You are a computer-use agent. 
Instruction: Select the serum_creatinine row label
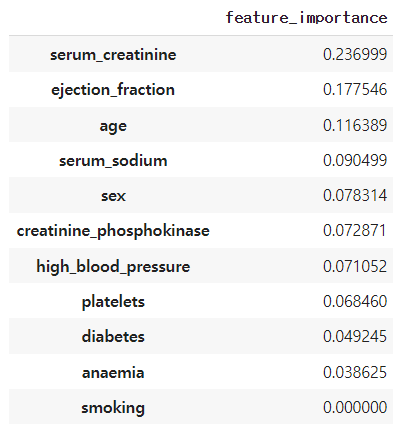tap(113, 55)
